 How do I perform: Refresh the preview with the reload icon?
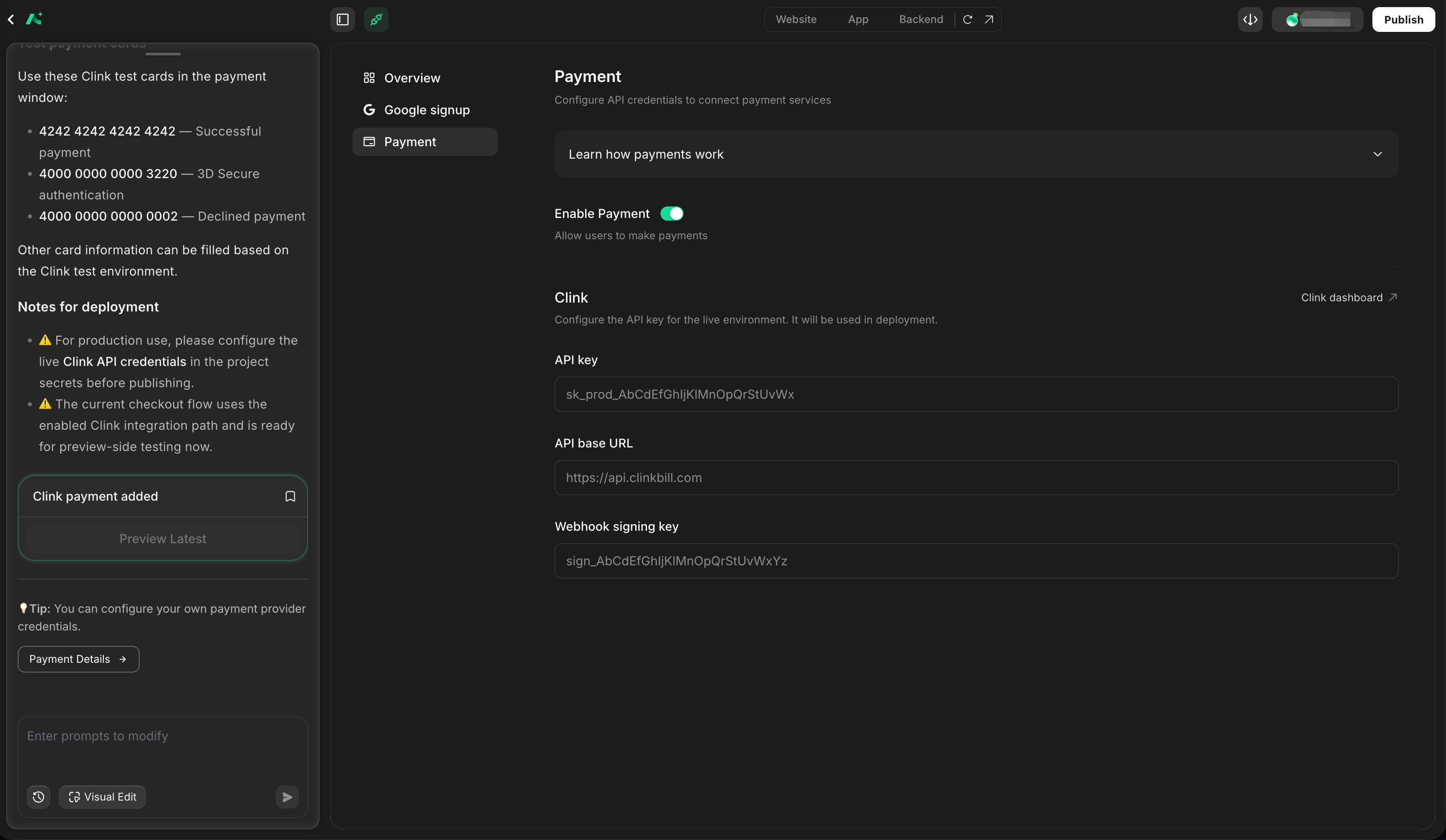pos(967,19)
